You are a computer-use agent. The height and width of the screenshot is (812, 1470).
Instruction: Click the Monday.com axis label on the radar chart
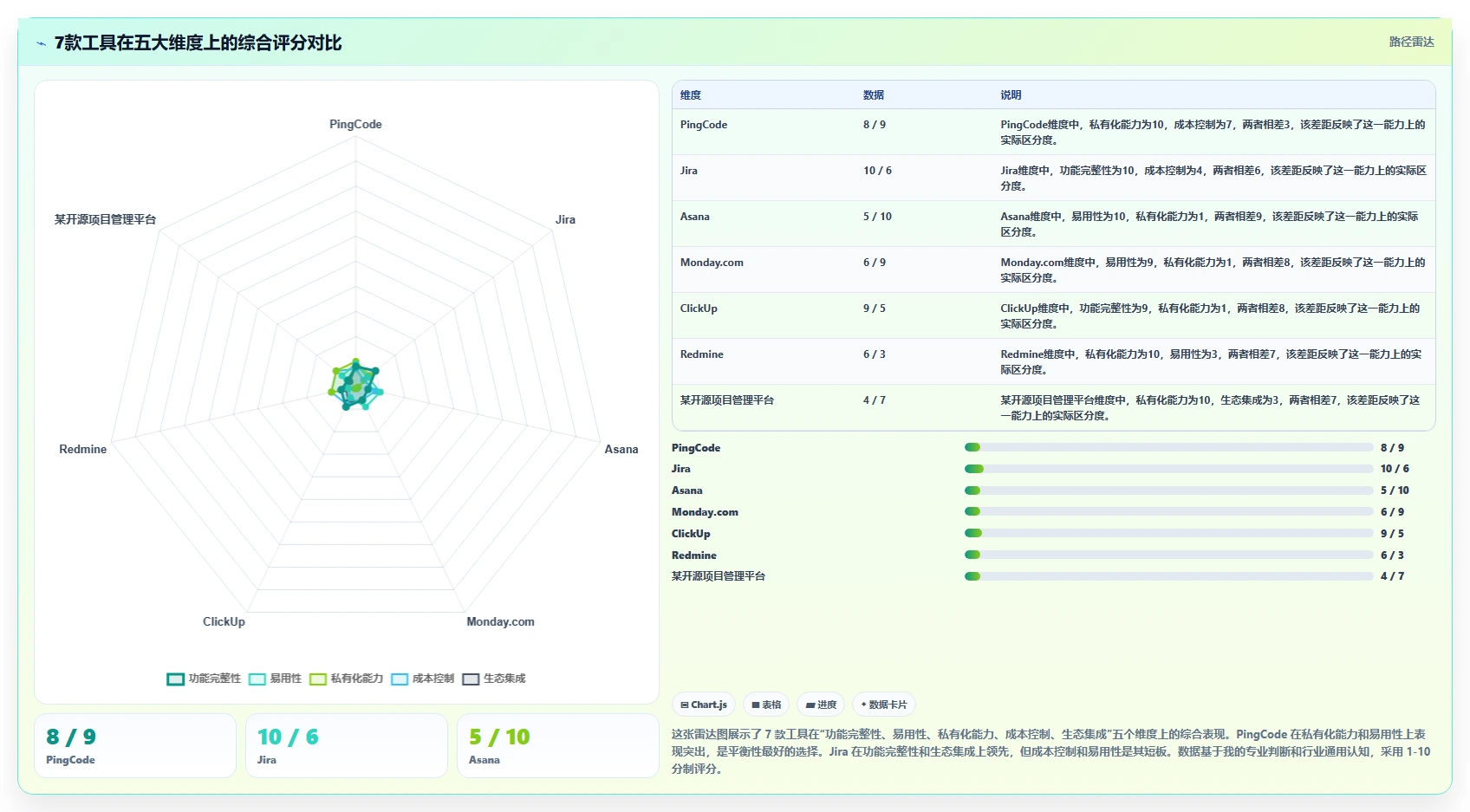coord(500,622)
